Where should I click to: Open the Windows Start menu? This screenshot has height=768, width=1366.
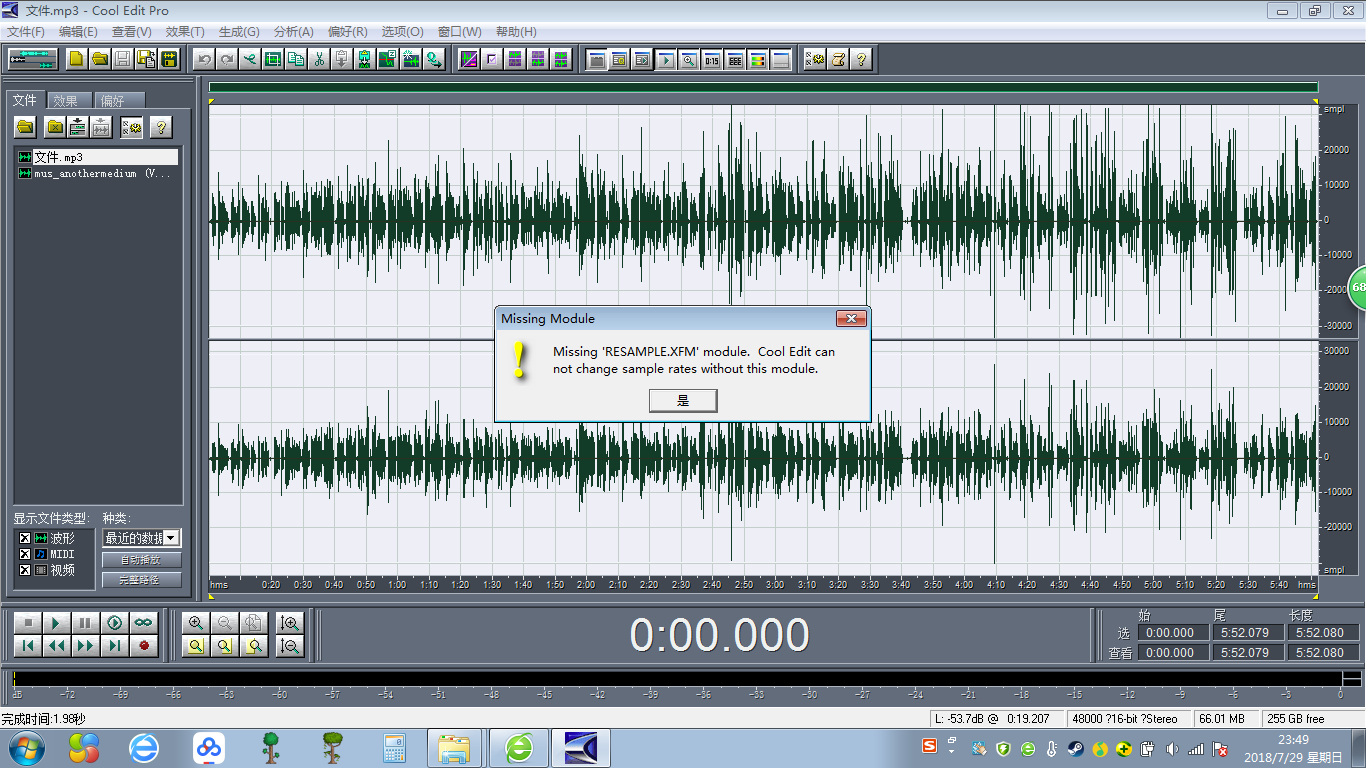25,748
